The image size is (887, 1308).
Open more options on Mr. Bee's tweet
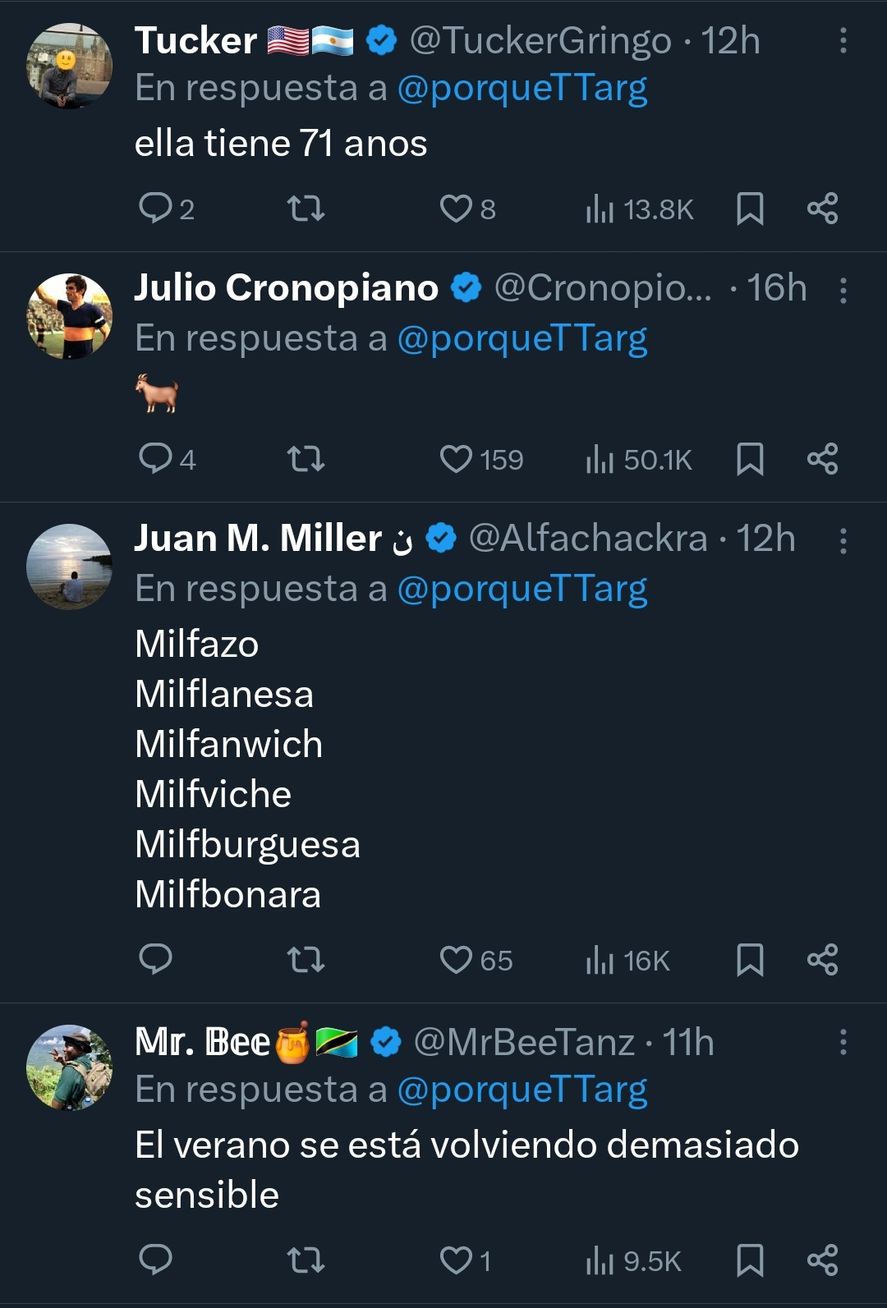843,1043
